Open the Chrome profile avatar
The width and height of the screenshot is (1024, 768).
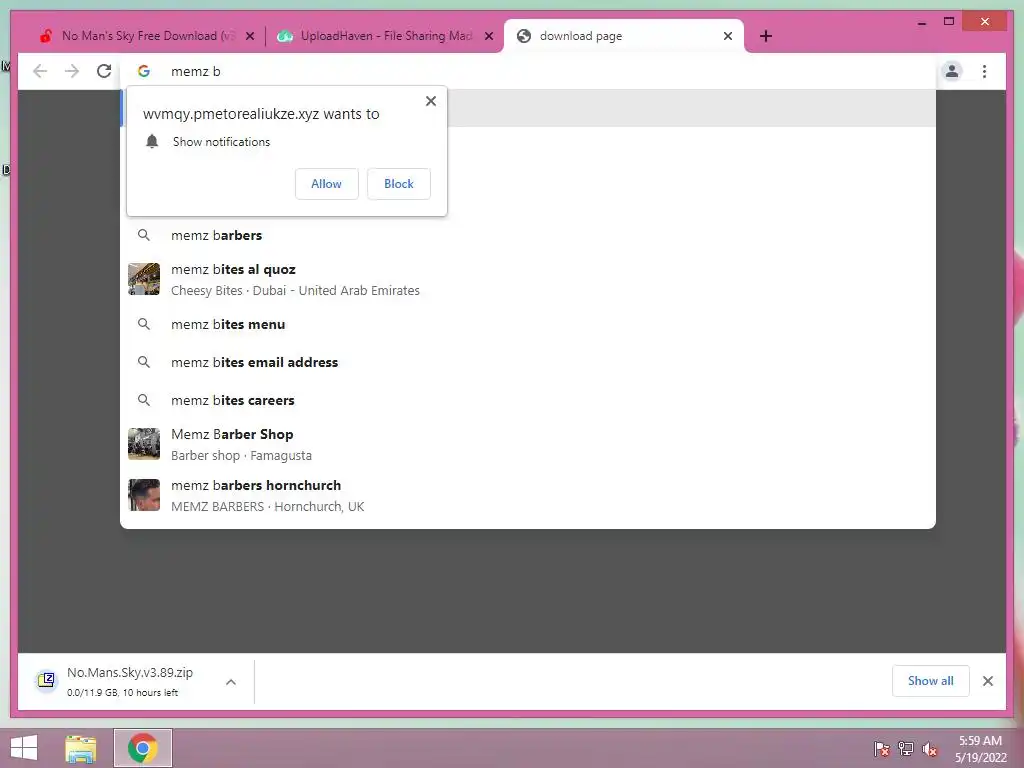[x=952, y=71]
